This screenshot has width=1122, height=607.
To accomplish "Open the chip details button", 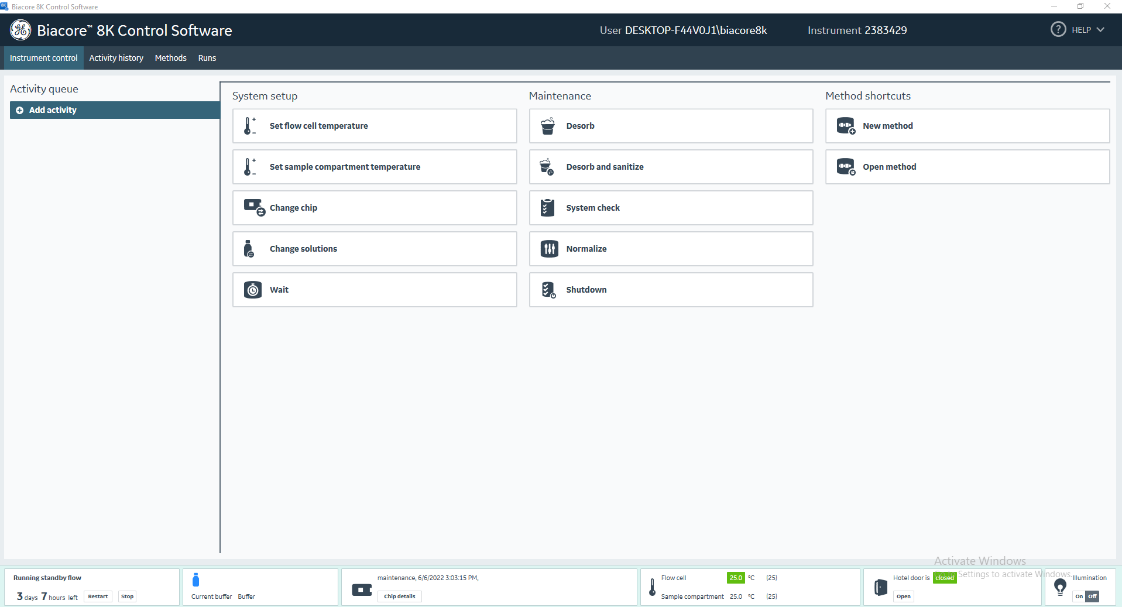I will (x=399, y=596).
